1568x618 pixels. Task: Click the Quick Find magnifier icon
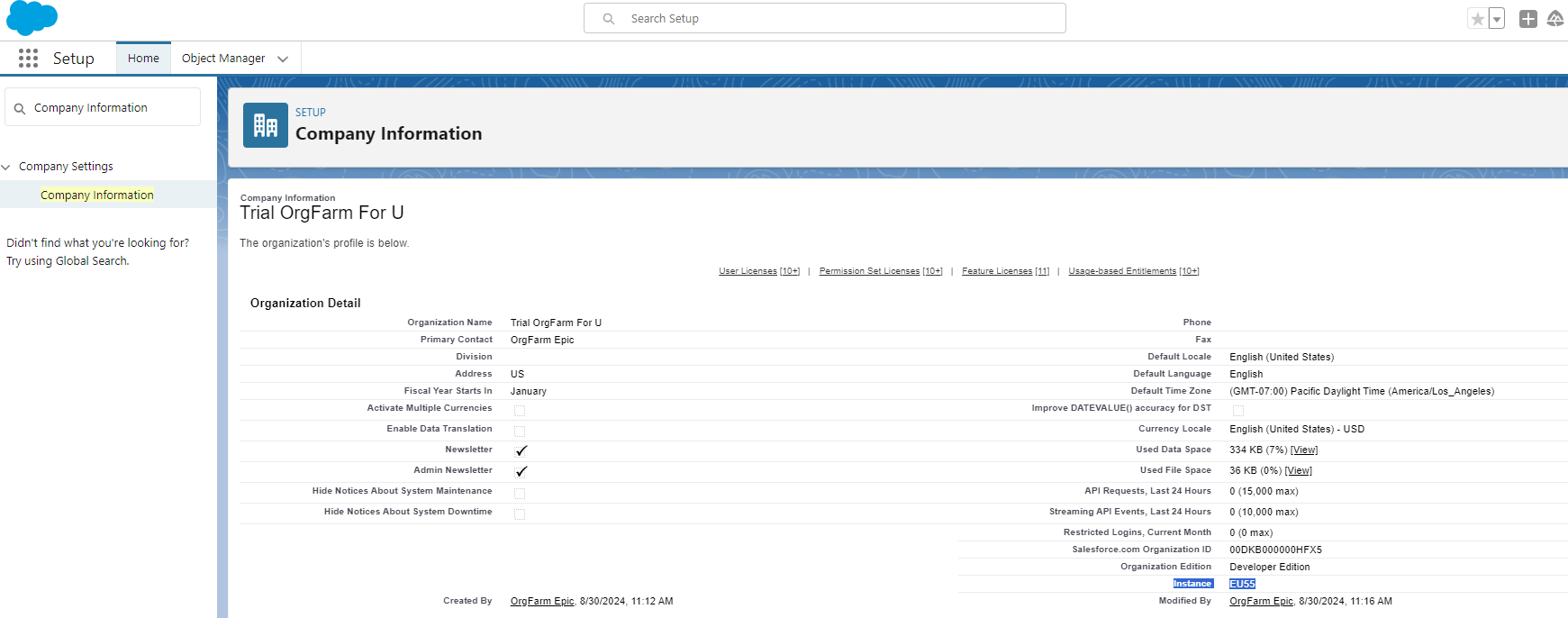20,109
